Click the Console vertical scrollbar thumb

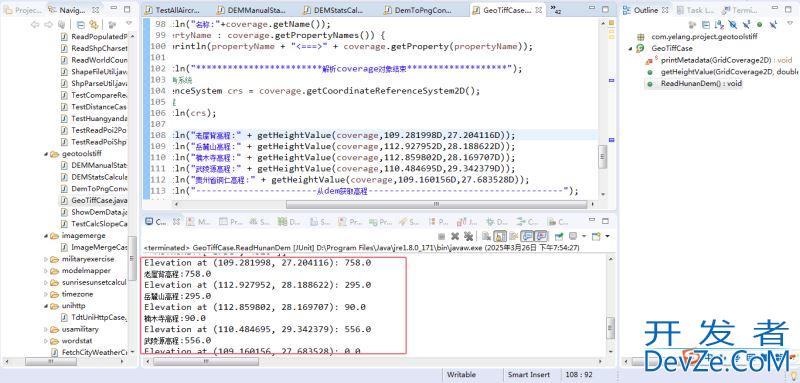611,328
